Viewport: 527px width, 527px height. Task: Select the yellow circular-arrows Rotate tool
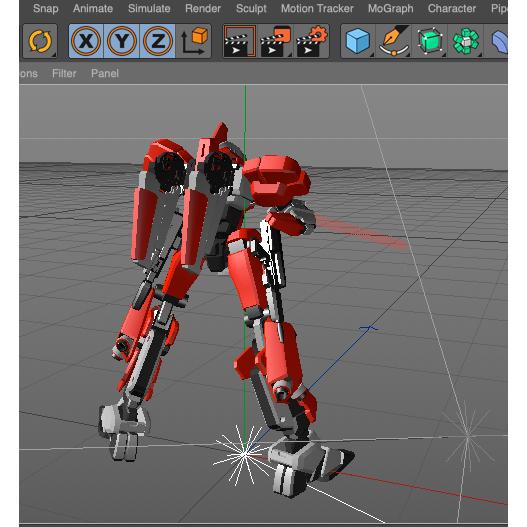coord(40,41)
